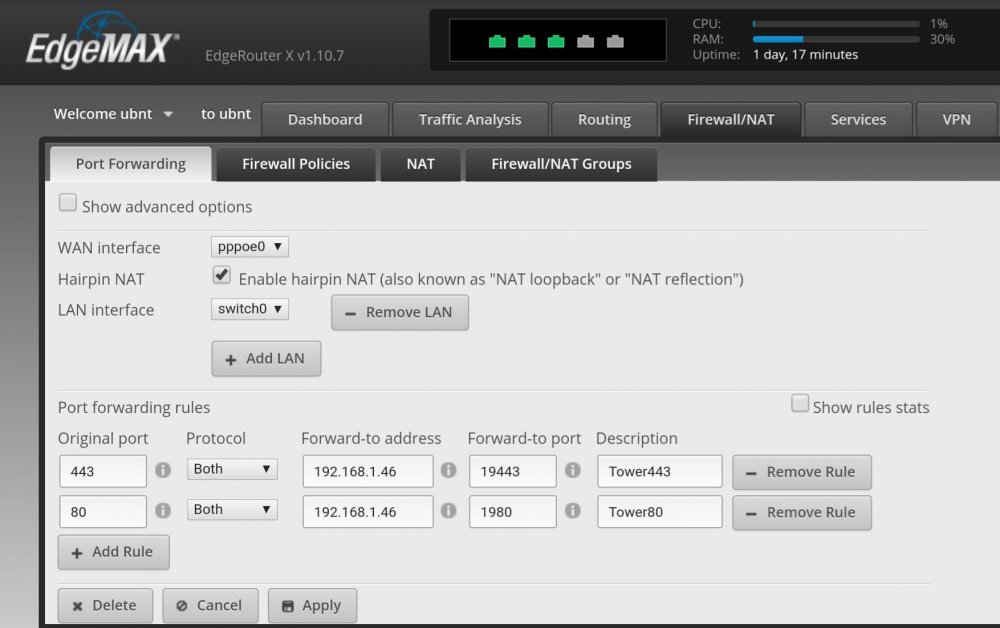Open the LAN interface switch0 dropdown
This screenshot has width=1000, height=628.
click(x=249, y=309)
